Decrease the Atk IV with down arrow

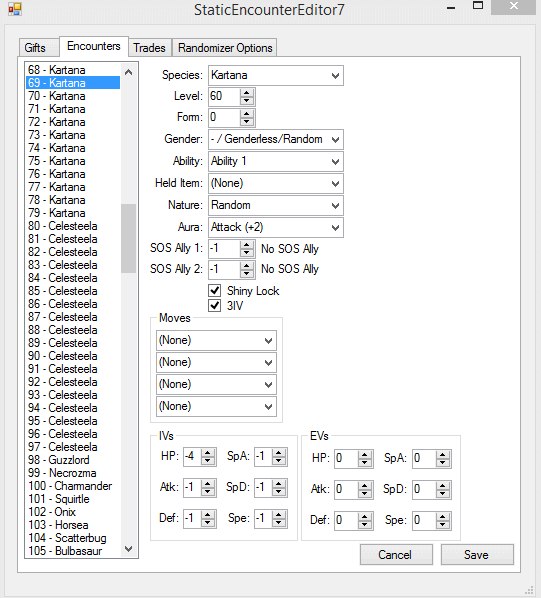(x=208, y=492)
